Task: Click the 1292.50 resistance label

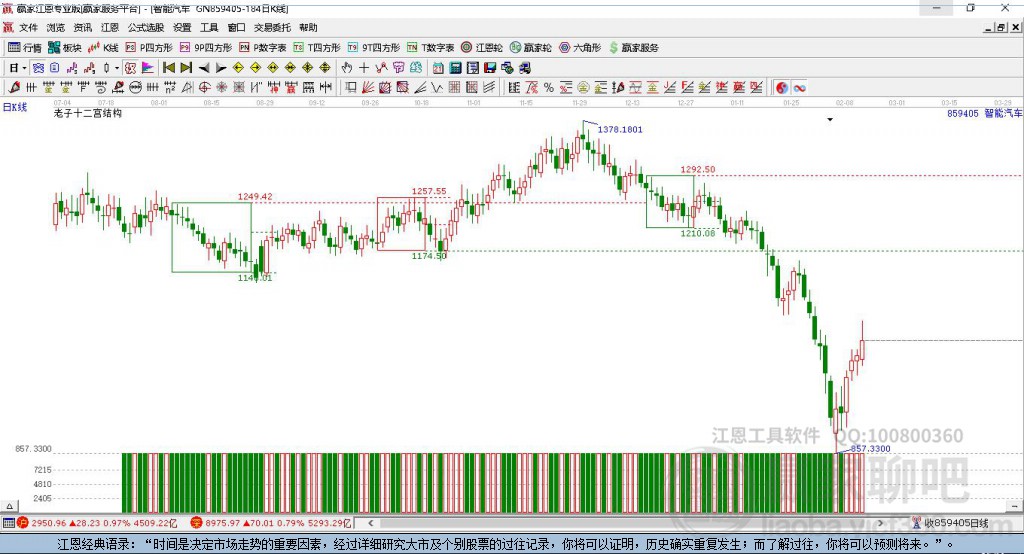Action: click(697, 169)
